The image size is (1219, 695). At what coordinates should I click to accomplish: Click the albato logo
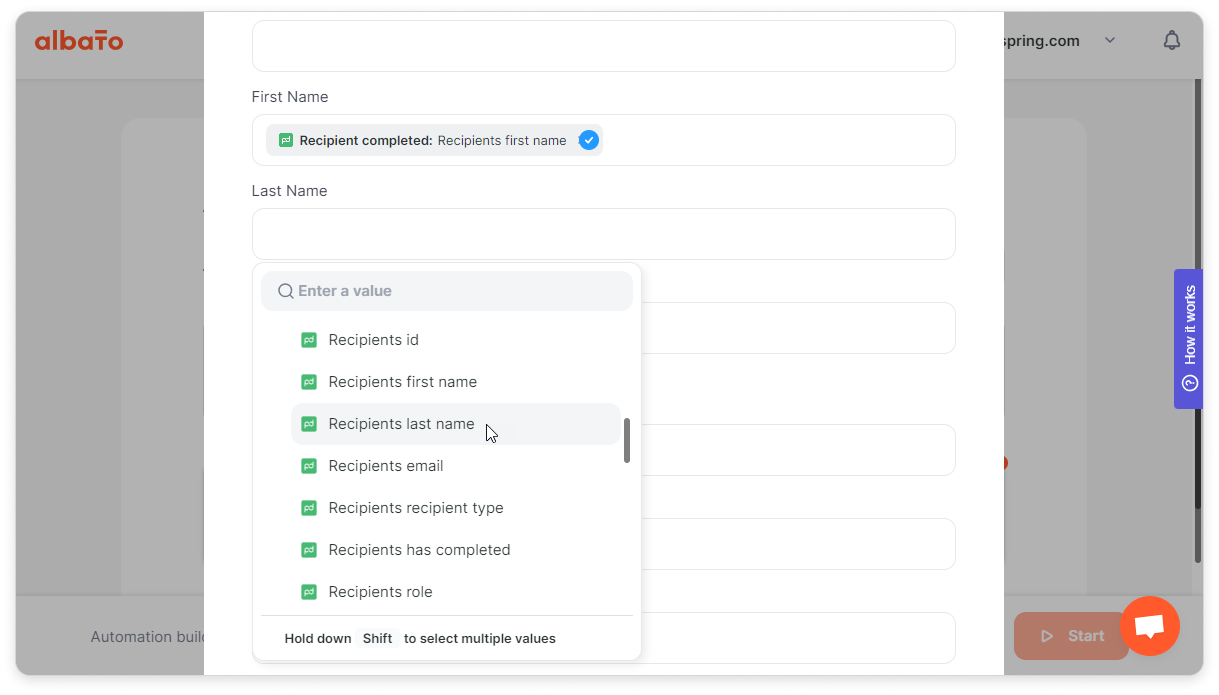79,41
